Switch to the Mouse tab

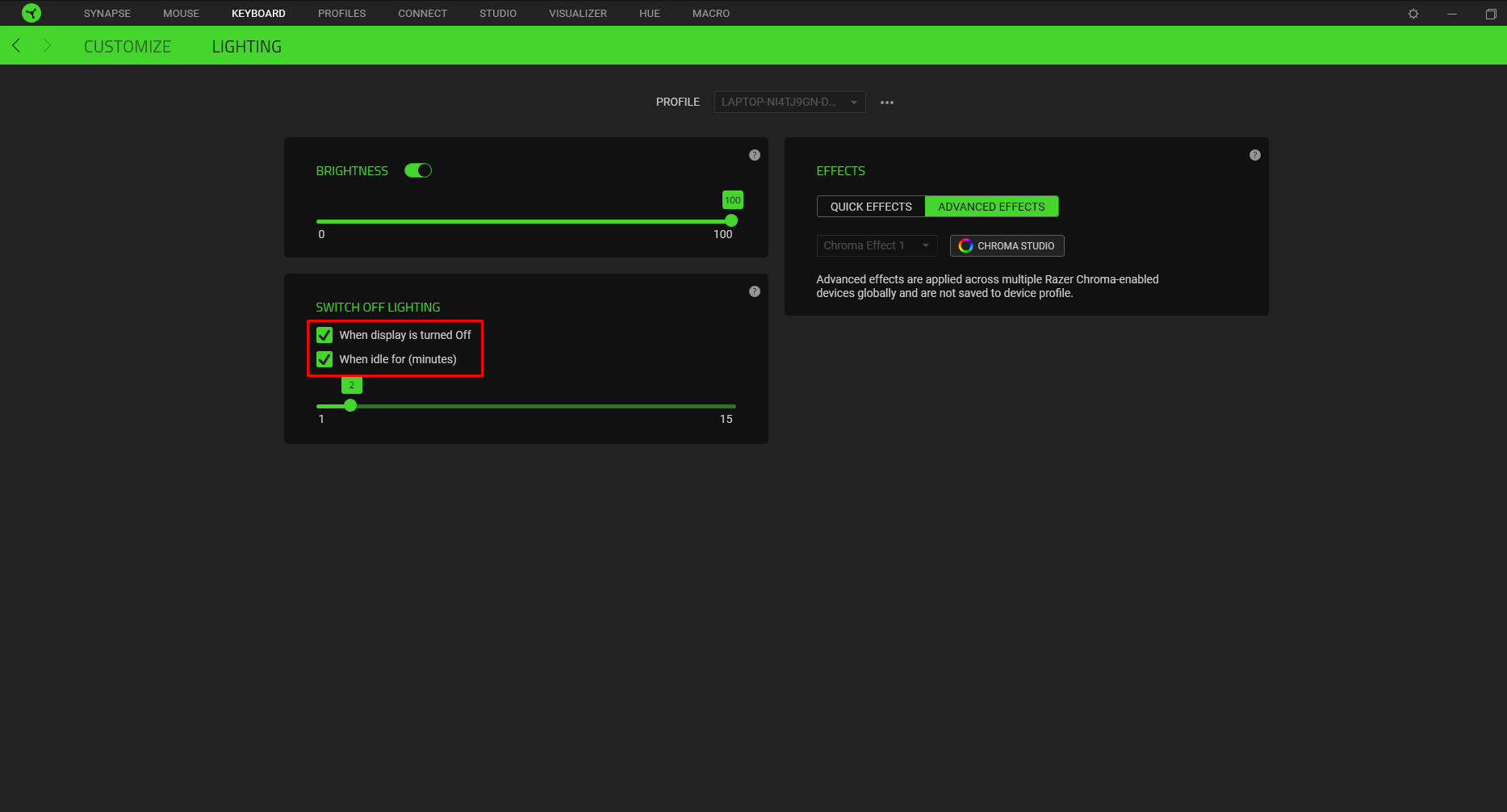pyautogui.click(x=181, y=14)
